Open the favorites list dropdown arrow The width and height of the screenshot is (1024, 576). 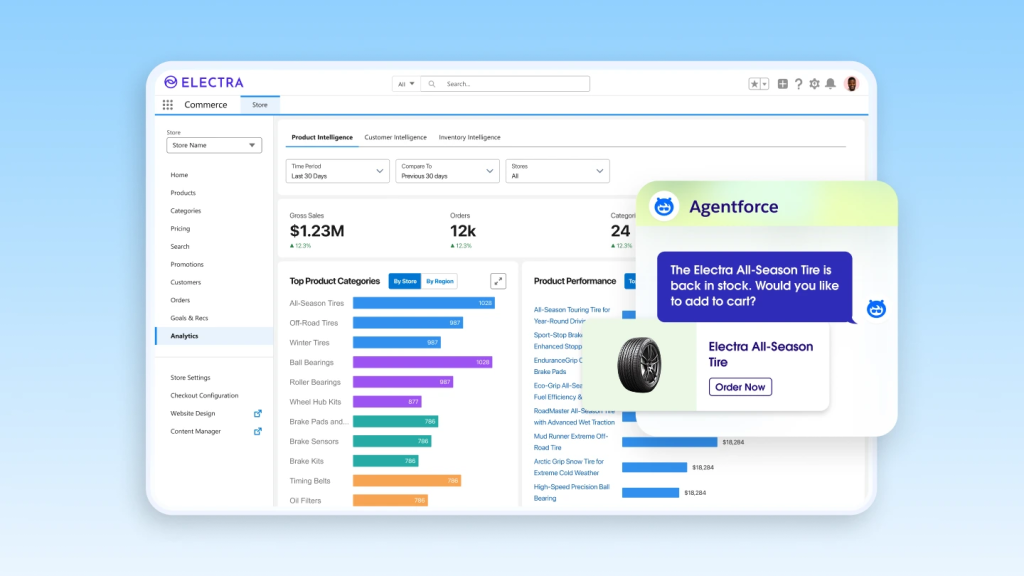coord(764,84)
